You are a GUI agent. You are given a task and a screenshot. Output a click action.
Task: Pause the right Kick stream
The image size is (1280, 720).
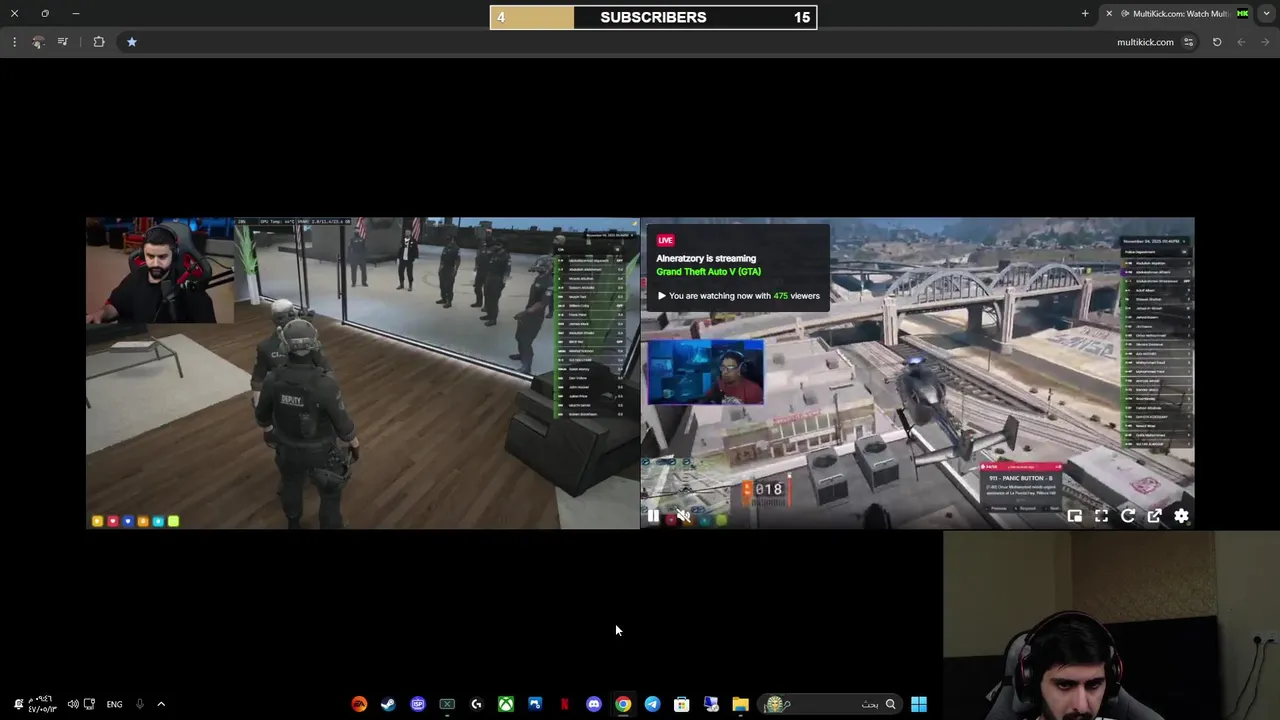(x=653, y=516)
